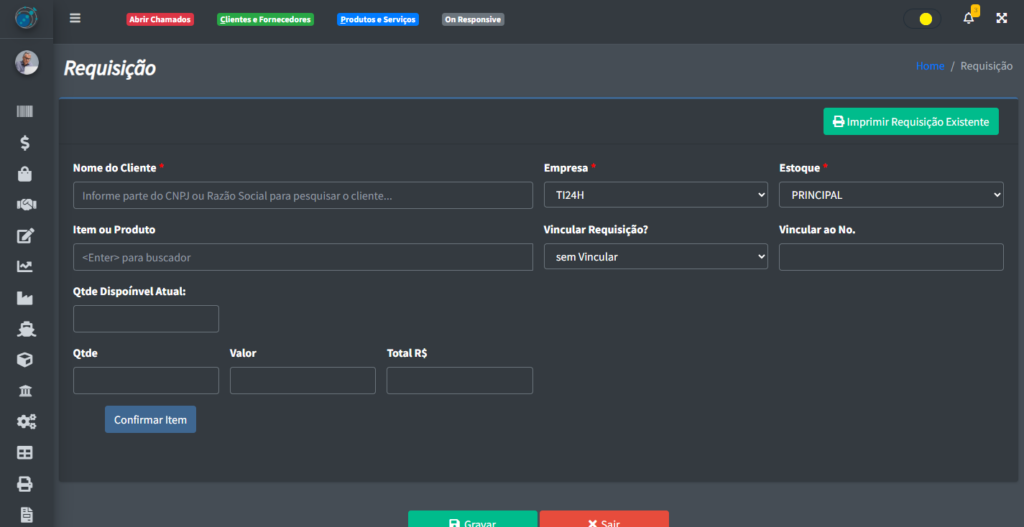The image size is (1024, 527).
Task: Open the handshake icon in sidebar
Action: tap(26, 204)
